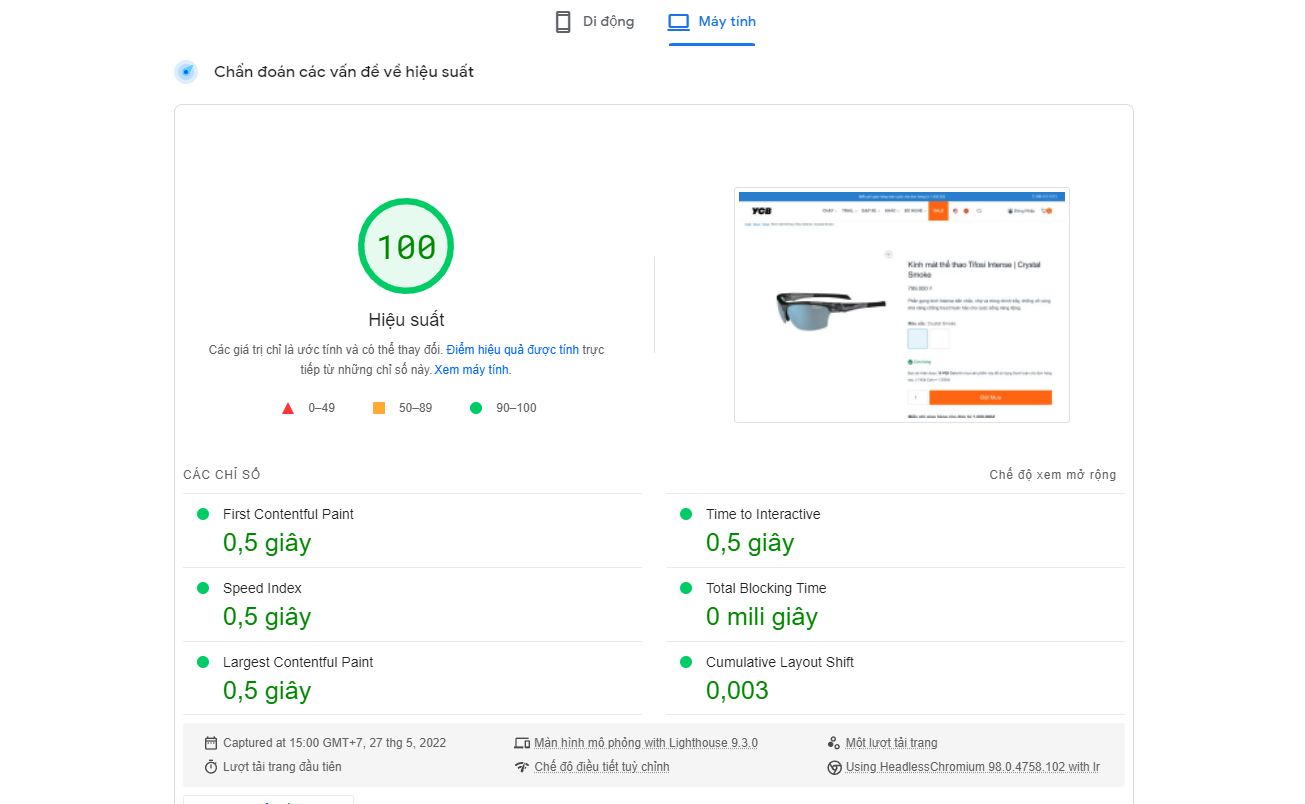Image resolution: width=1305 pixels, height=804 pixels.
Task: Click the performance diagnosis gauge icon
Action: point(186,72)
